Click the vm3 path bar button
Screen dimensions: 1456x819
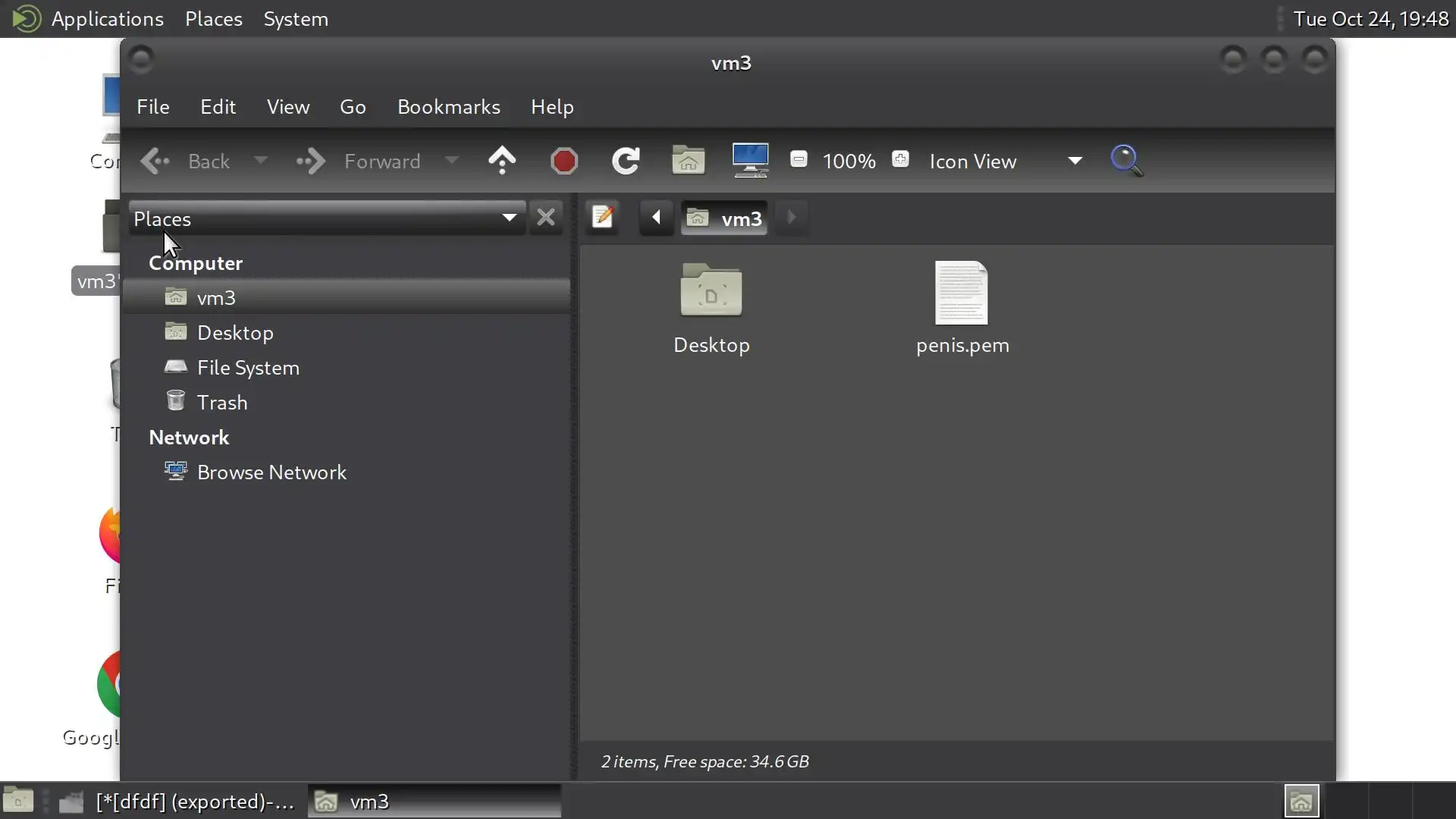[x=724, y=218]
